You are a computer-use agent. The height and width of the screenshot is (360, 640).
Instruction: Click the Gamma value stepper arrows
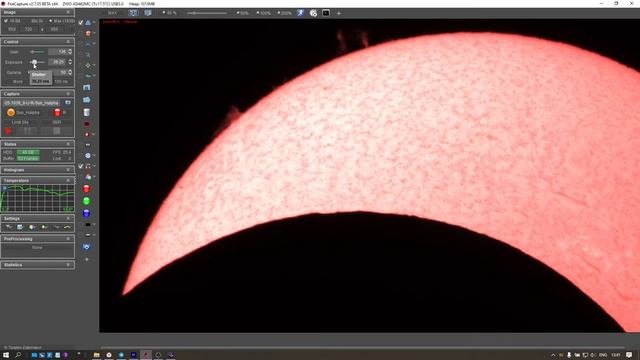point(70,72)
